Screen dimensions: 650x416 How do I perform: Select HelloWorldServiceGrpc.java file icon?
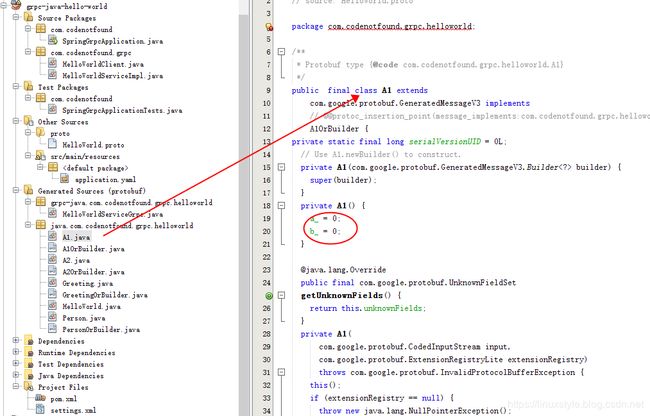(53, 213)
